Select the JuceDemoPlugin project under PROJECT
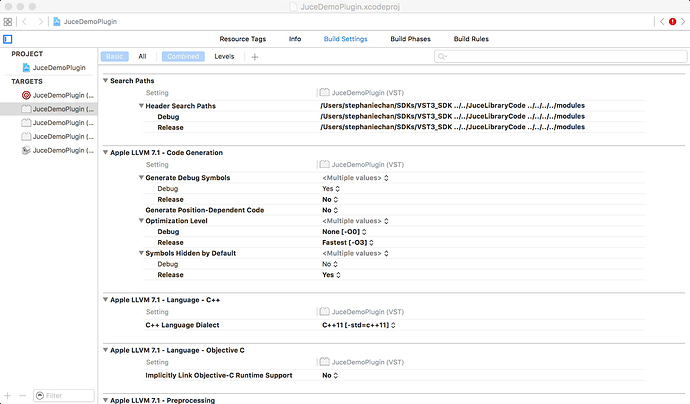This screenshot has height=404, width=690. click(x=54, y=68)
